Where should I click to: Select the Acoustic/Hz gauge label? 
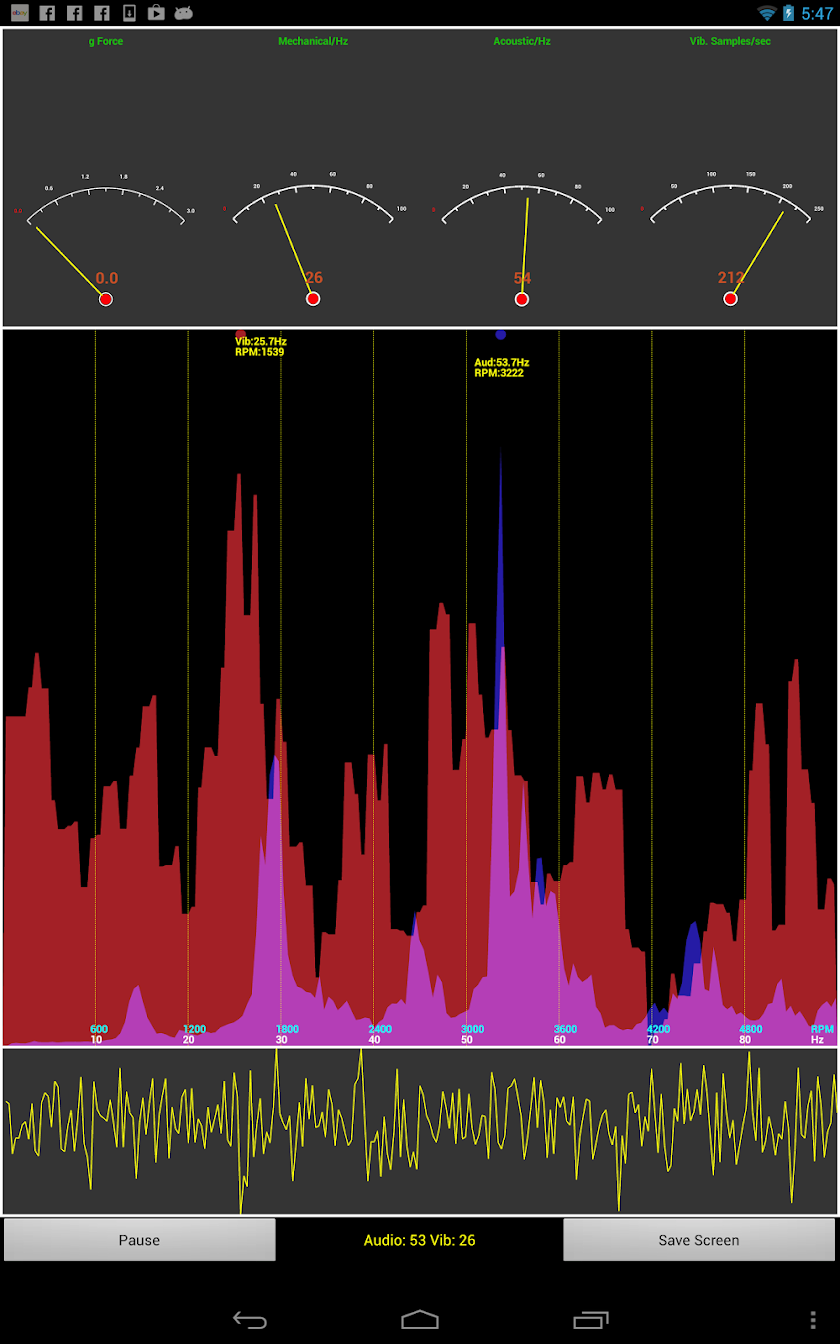click(x=522, y=41)
